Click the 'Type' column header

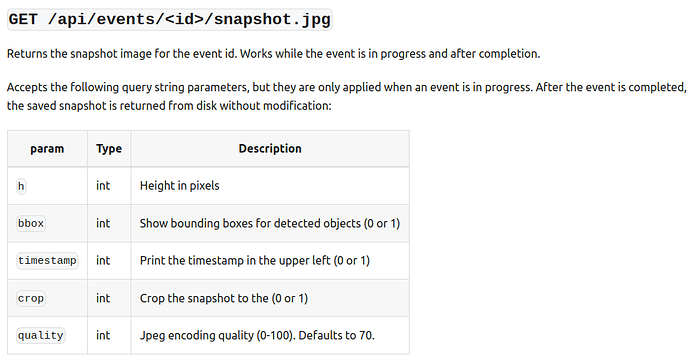click(109, 149)
